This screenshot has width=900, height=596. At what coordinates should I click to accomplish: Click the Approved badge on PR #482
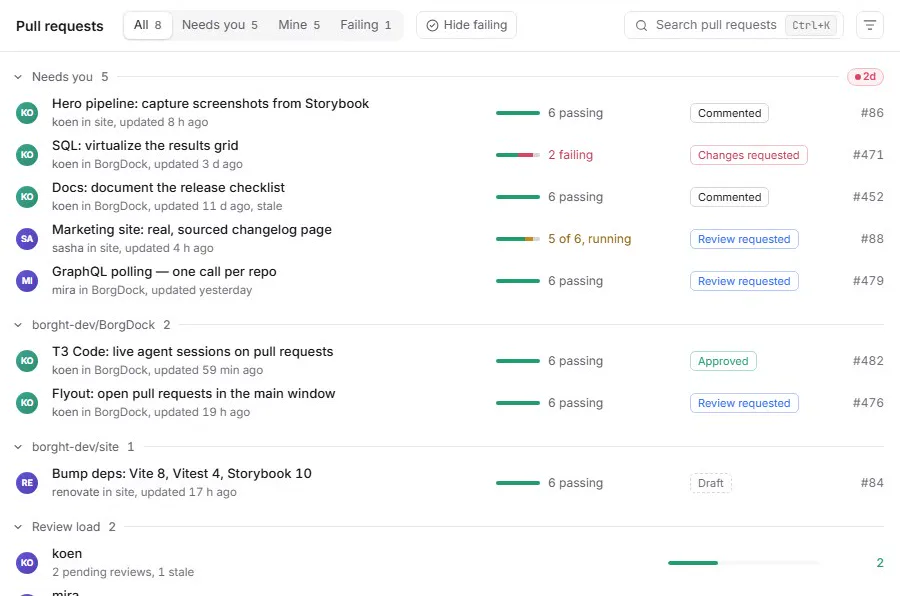pos(723,361)
